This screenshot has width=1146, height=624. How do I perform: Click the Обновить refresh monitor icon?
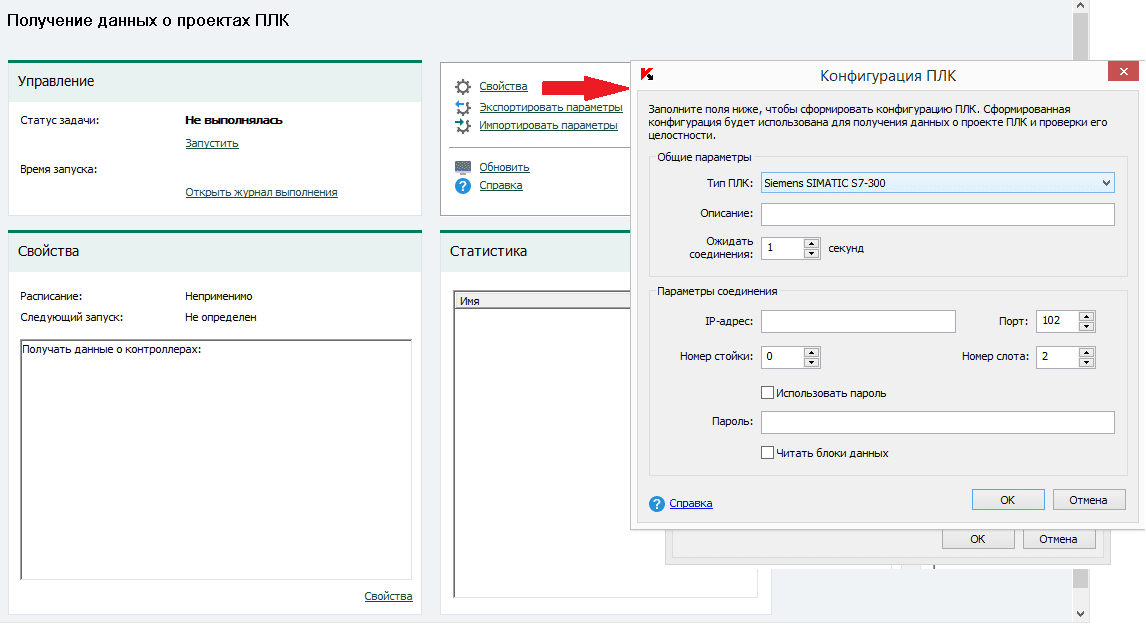tap(463, 167)
